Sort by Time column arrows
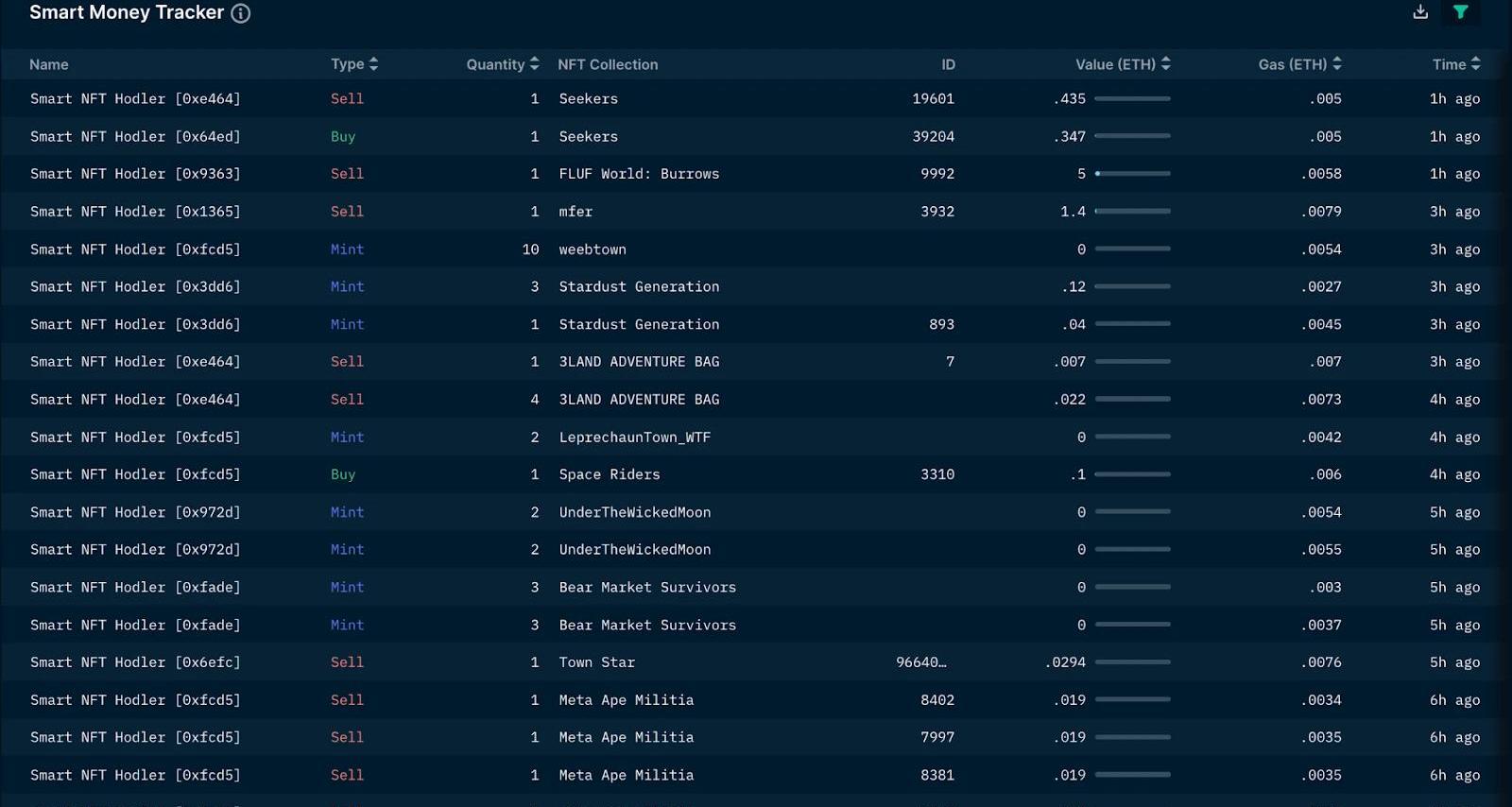The height and width of the screenshot is (807, 1512). [x=1475, y=64]
